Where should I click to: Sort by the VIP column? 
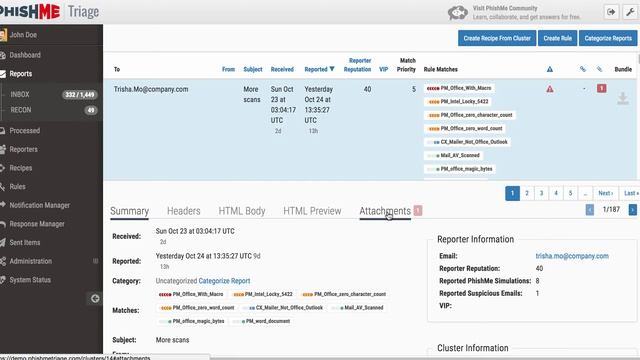coord(384,69)
